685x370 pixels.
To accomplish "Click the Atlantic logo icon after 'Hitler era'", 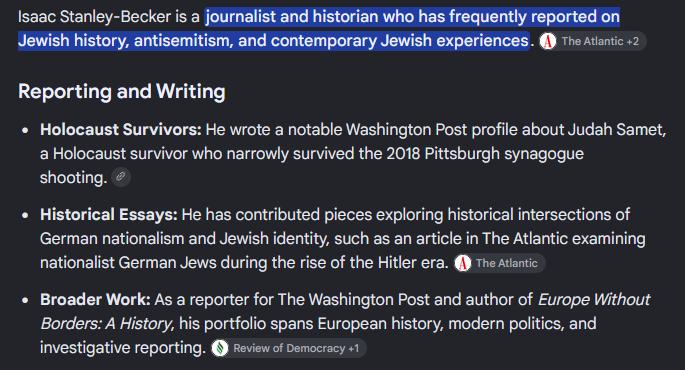I will (x=463, y=263).
